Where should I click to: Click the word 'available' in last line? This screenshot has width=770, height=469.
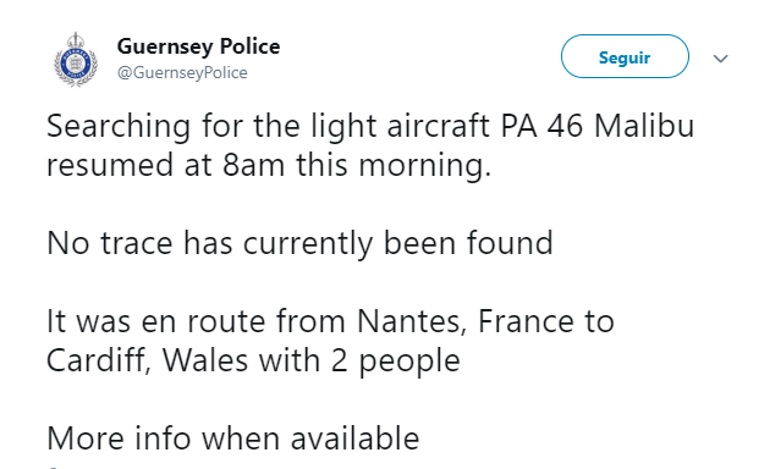point(355,439)
